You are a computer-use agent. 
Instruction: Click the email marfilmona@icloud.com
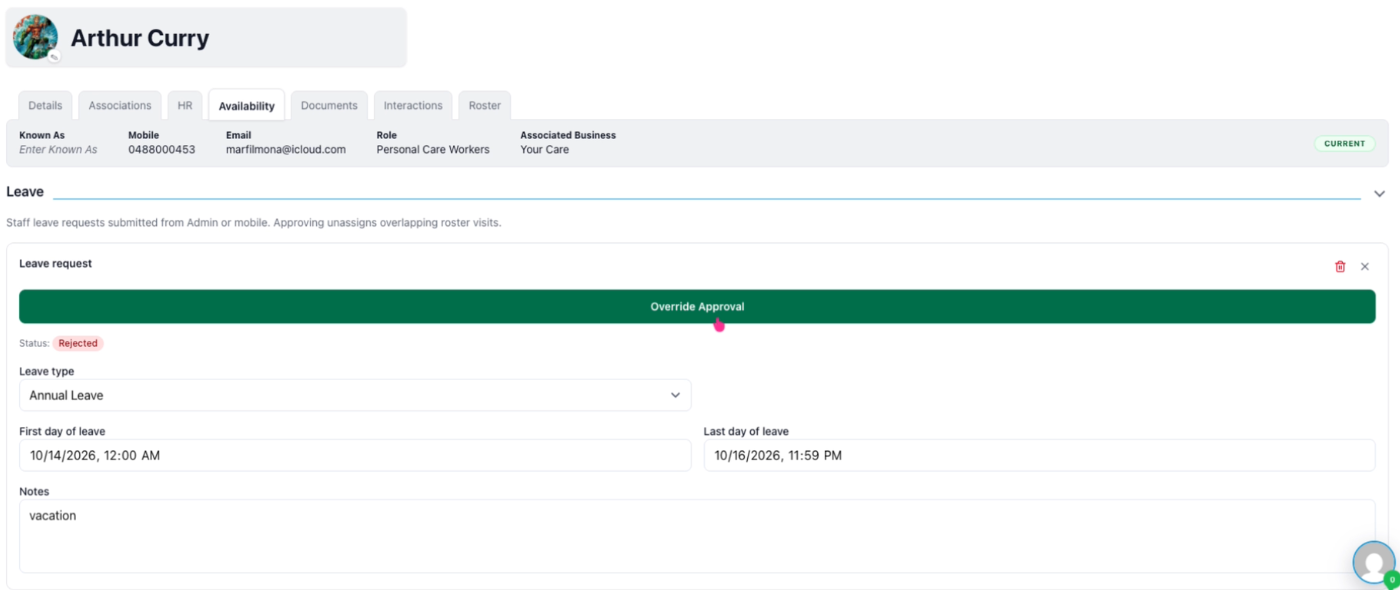coord(286,150)
